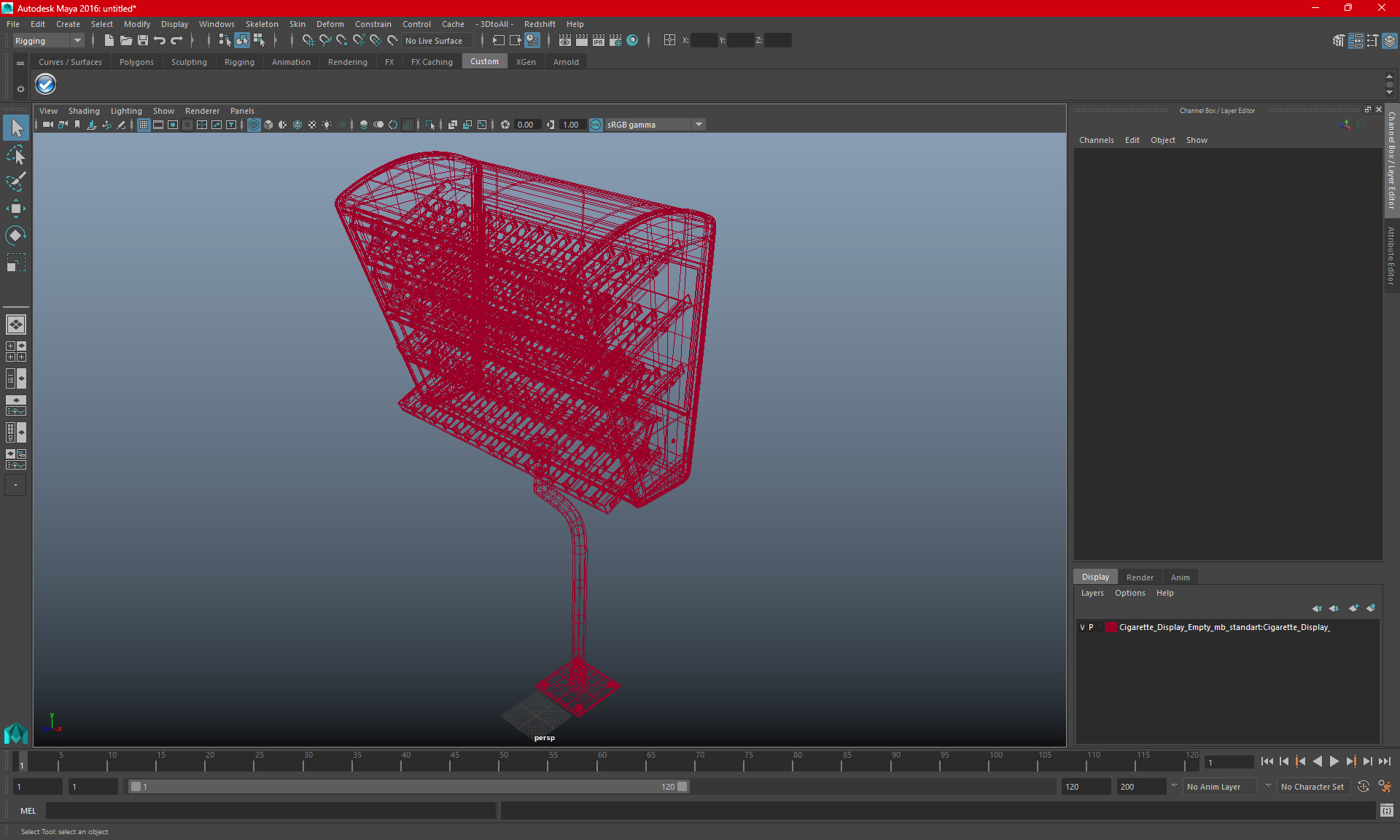The height and width of the screenshot is (840, 1400).
Task: Expand the sRGB gamma color dropdown
Action: coord(699,124)
